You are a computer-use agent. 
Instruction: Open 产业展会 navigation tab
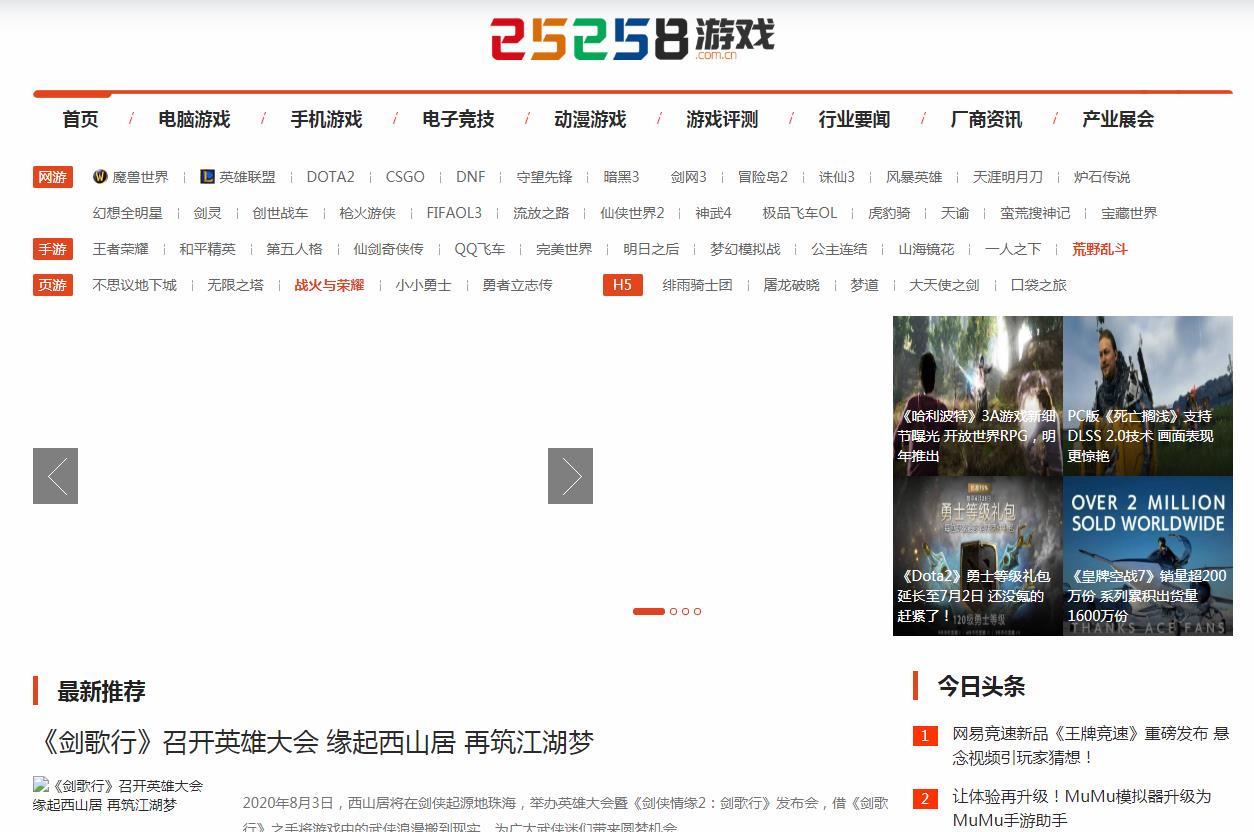[x=1118, y=119]
